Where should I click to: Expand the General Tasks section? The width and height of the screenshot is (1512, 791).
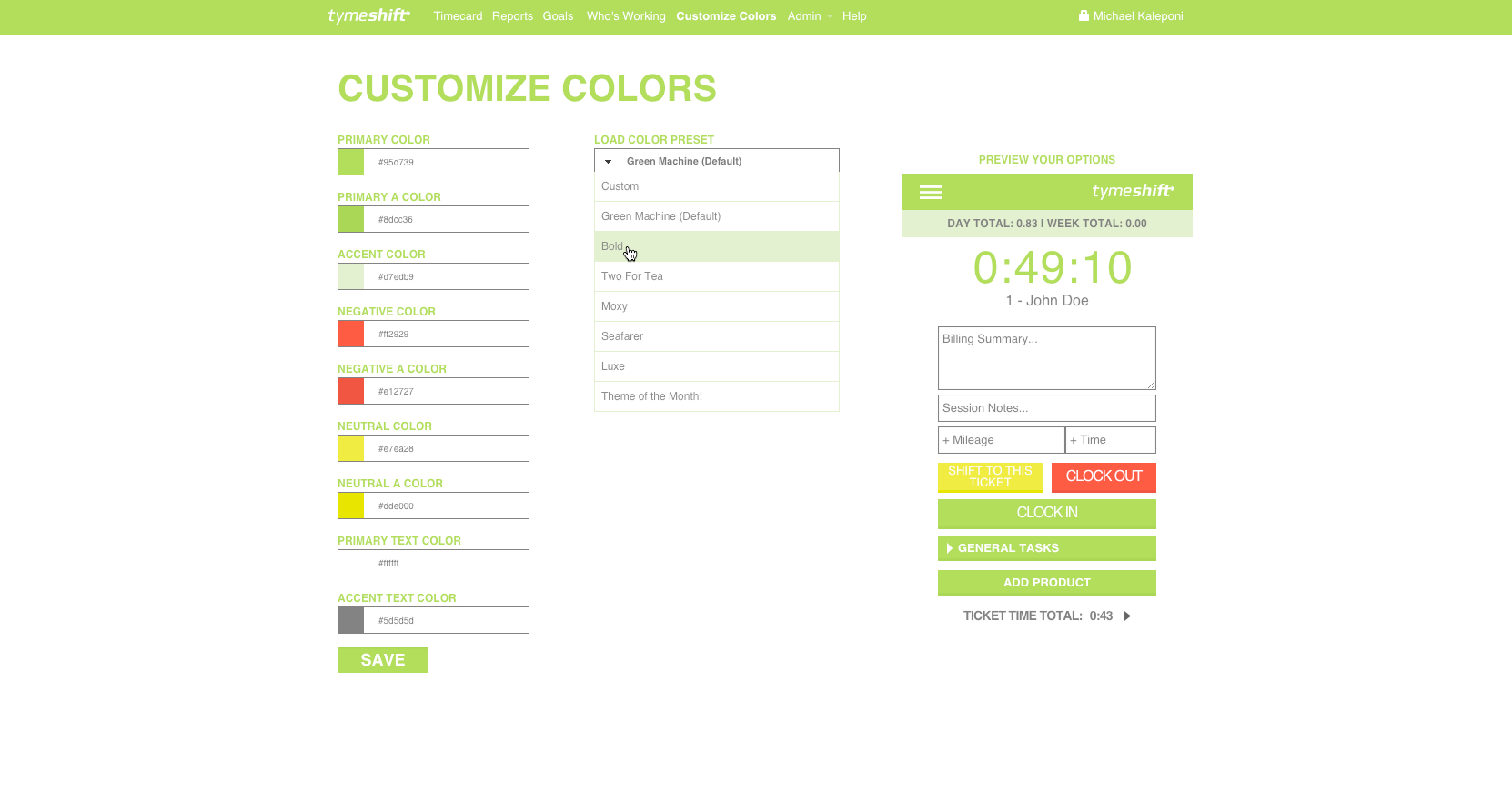coord(1047,547)
